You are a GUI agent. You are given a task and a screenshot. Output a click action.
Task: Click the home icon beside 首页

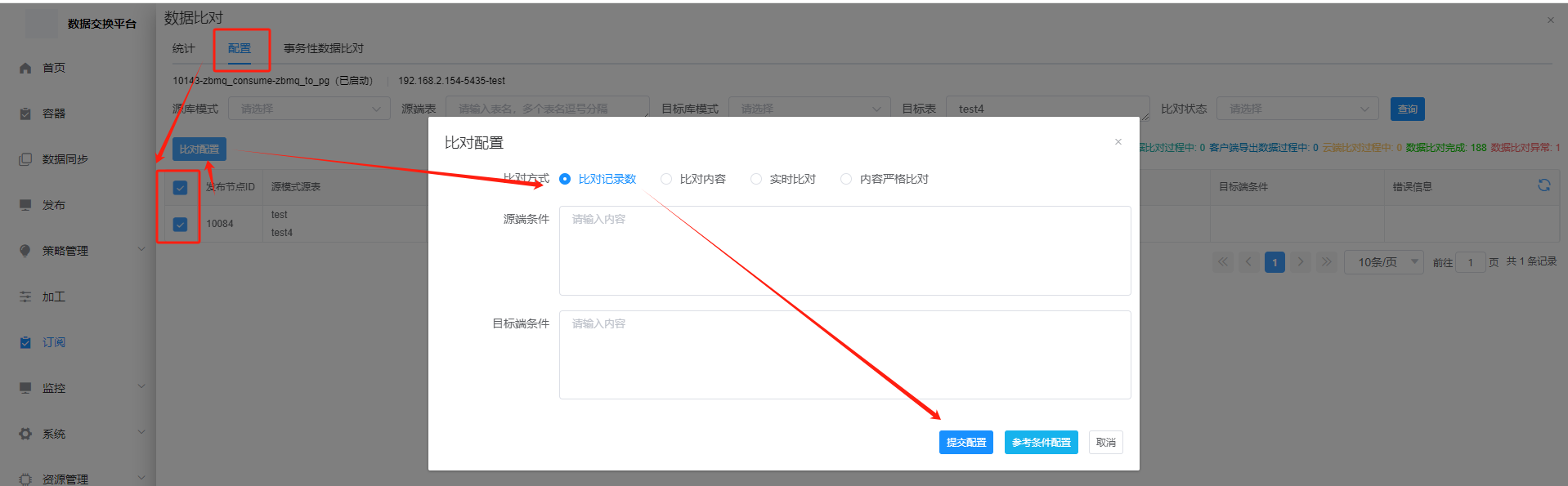click(25, 69)
